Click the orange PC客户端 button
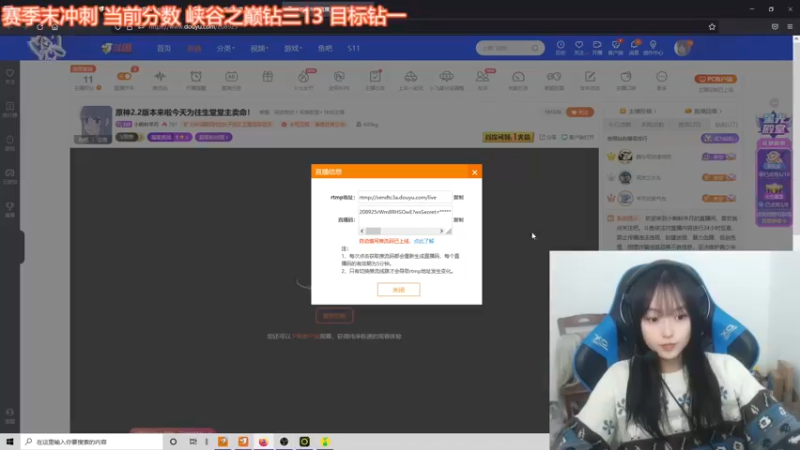The image size is (800, 450). pos(715,79)
